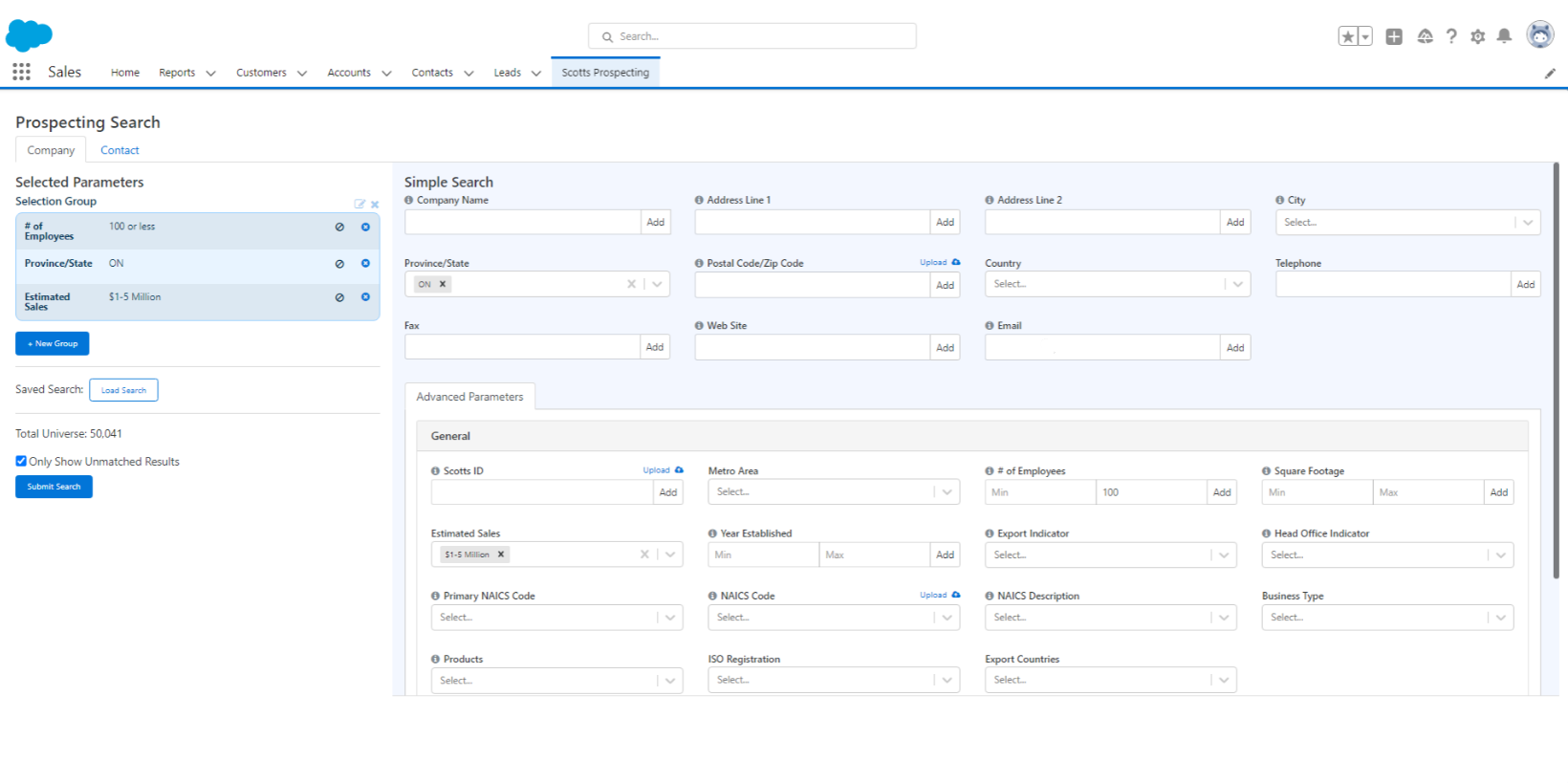Edit the Selection Group with pencil icon
The image size is (1568, 783).
(359, 204)
